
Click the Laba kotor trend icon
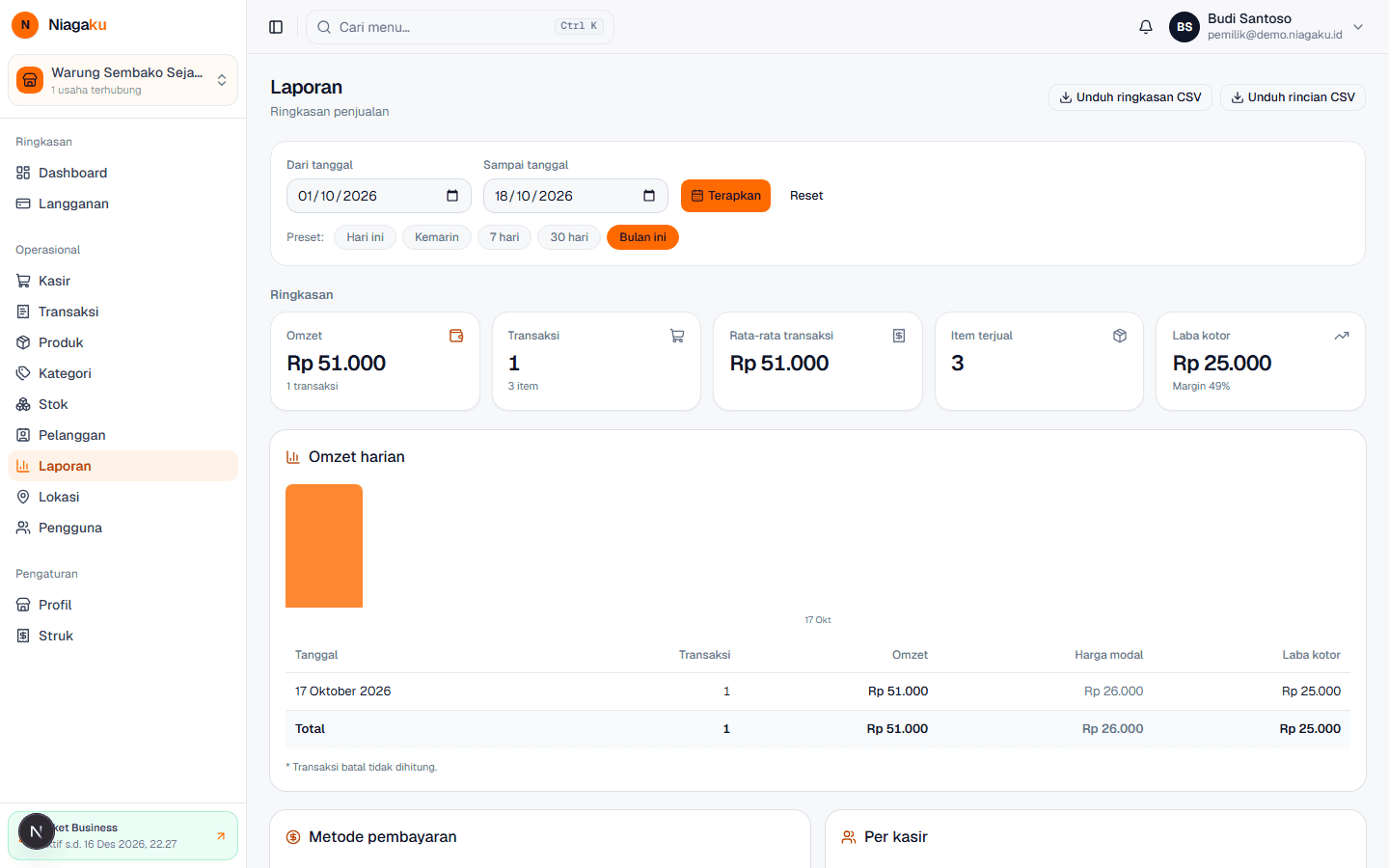1342,336
